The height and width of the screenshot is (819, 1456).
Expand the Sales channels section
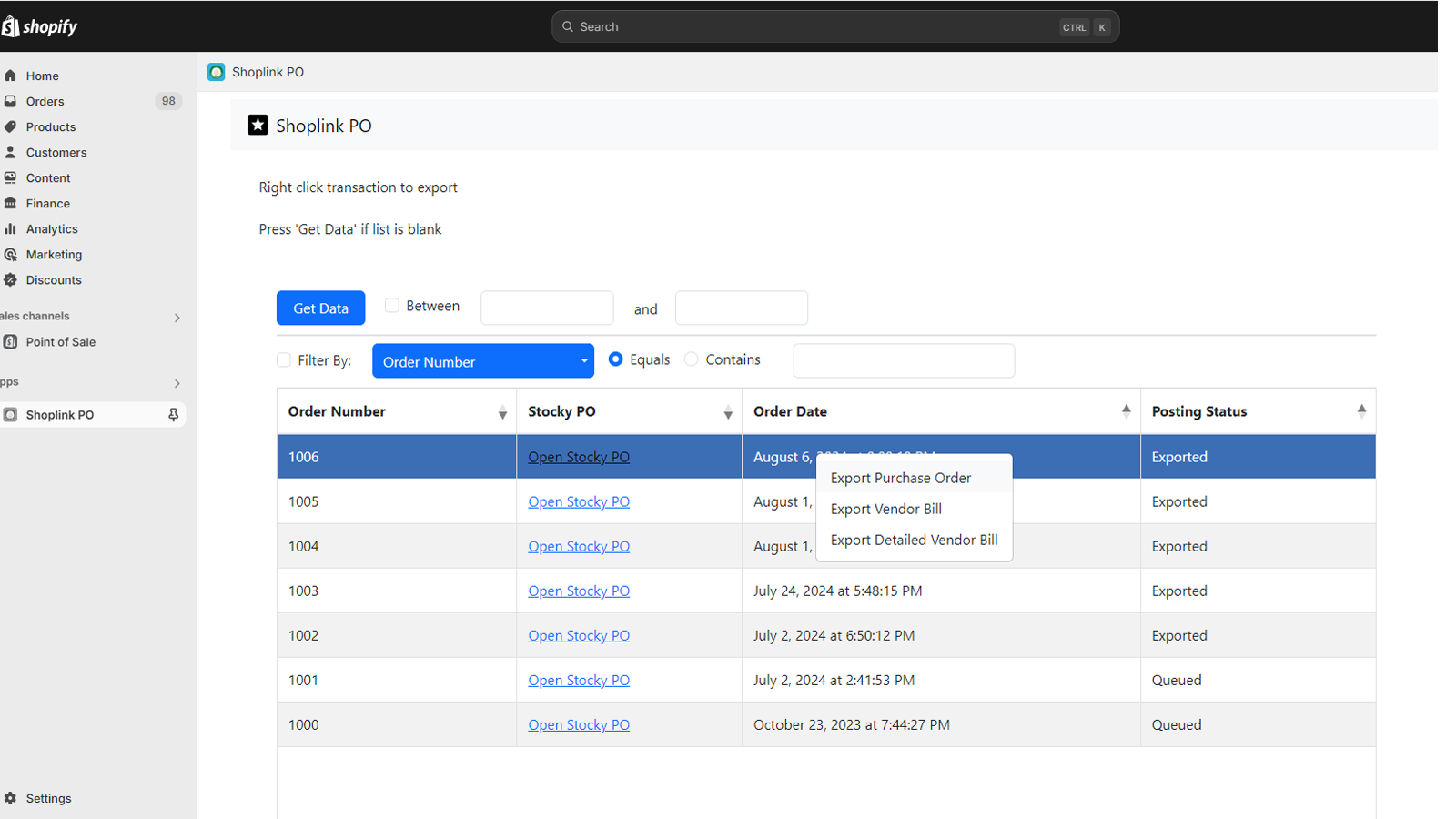[x=177, y=317]
